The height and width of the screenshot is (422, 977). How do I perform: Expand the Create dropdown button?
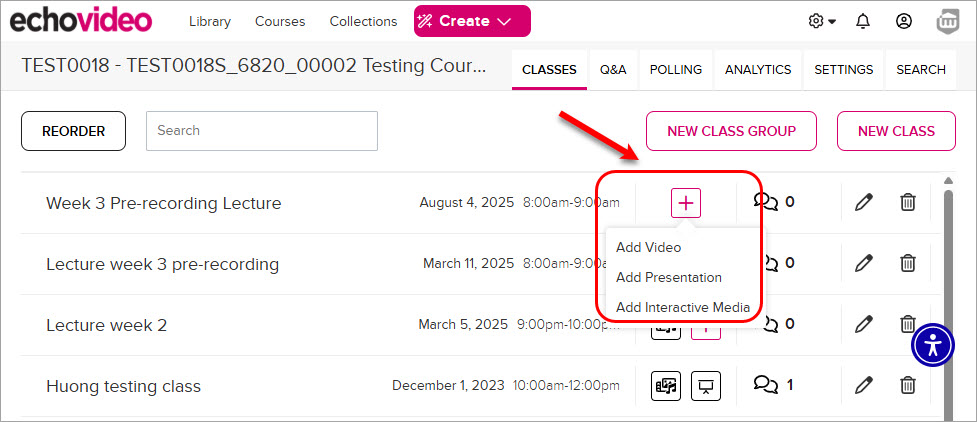pos(472,21)
